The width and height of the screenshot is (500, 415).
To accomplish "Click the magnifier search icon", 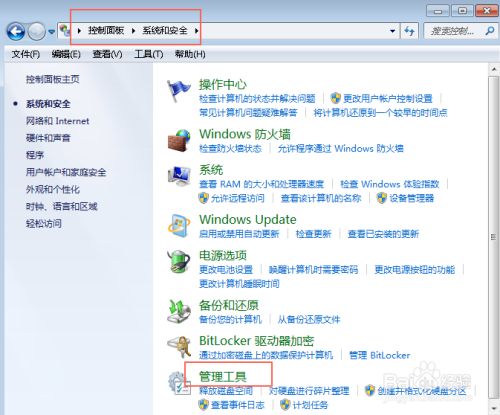I will [490, 31].
